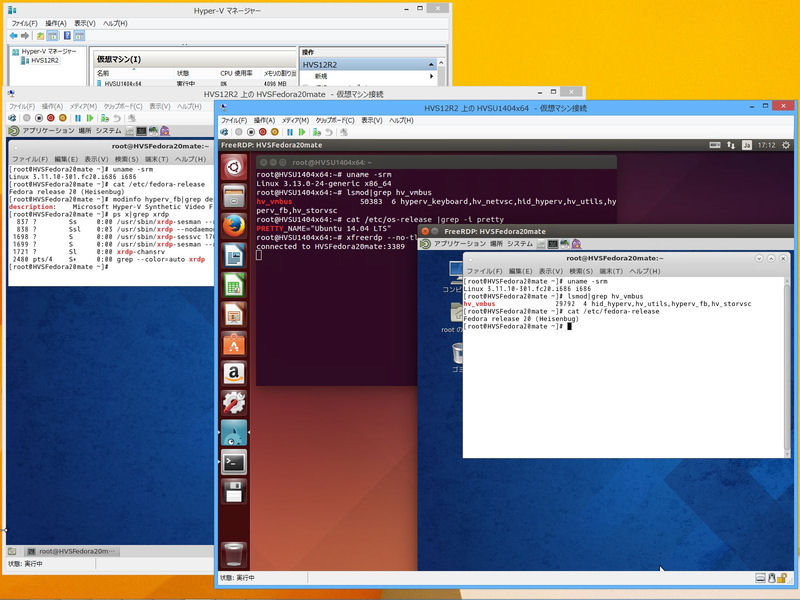Viewport: 800px width, 600px height.
Task: Open LibreOffice Writer in Ubuntu launcher
Action: (234, 255)
